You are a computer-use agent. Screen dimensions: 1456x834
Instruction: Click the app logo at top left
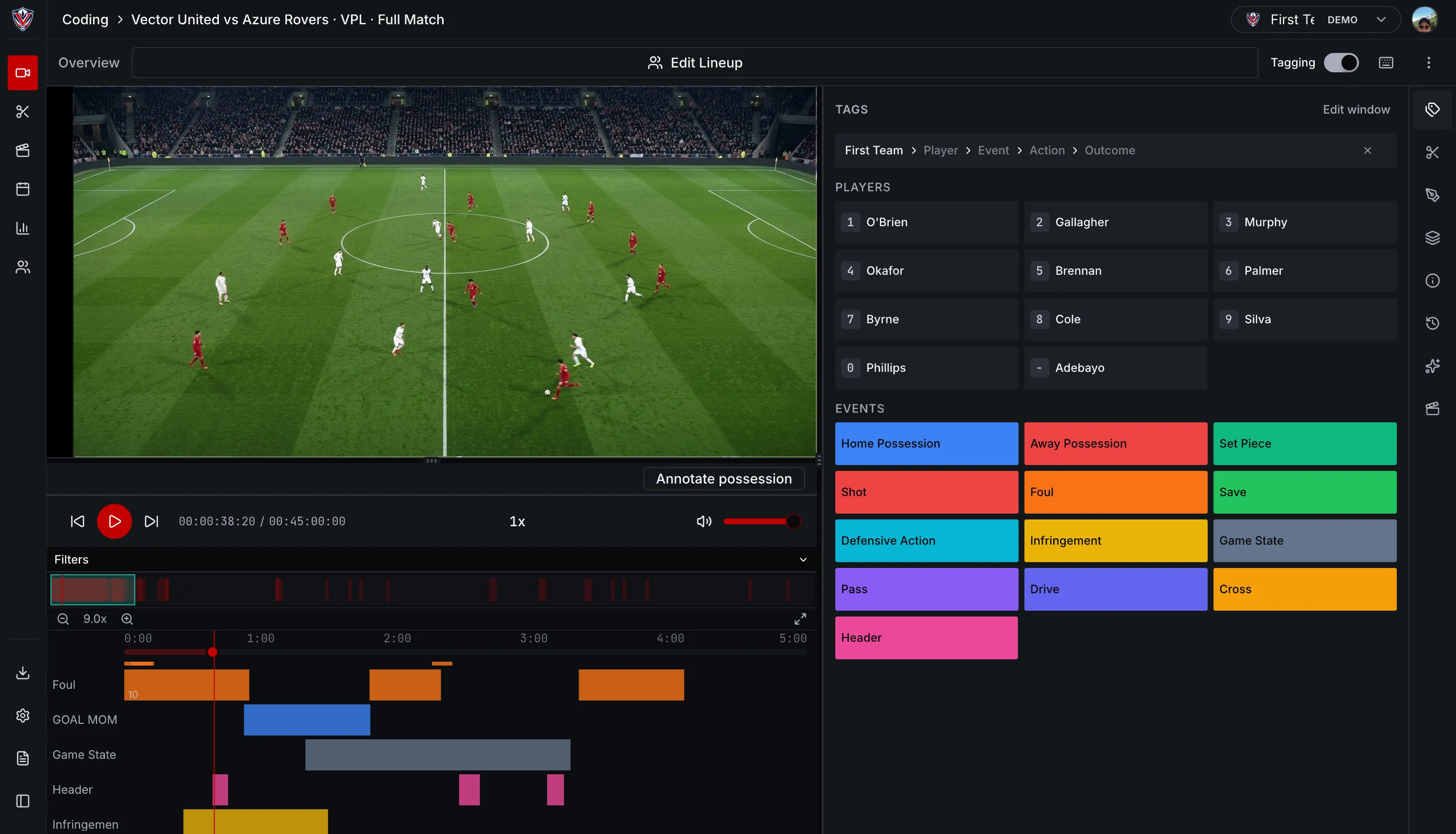pyautogui.click(x=23, y=19)
